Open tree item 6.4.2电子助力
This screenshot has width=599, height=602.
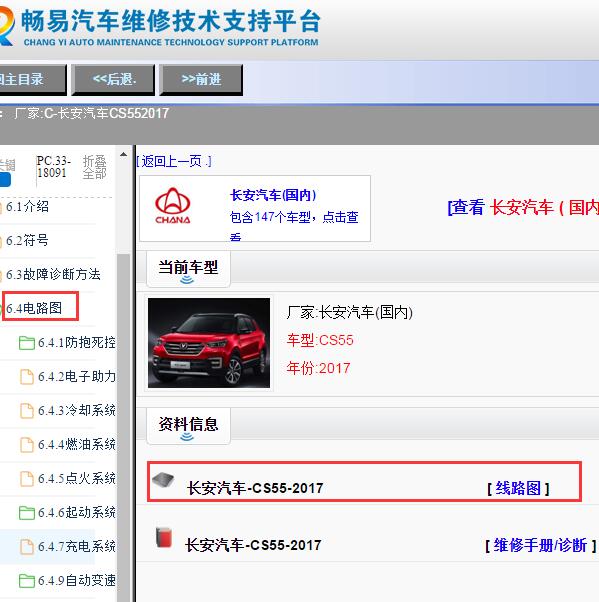[x=77, y=377]
